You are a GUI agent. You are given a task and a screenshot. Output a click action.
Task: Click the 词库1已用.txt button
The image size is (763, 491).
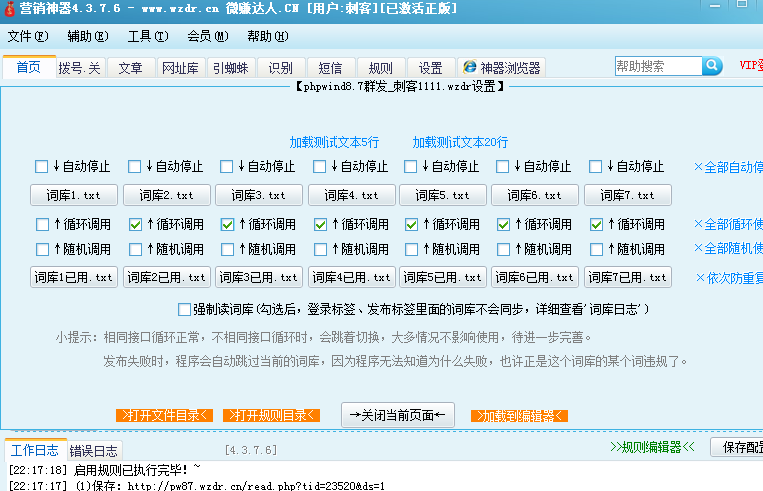click(x=74, y=277)
